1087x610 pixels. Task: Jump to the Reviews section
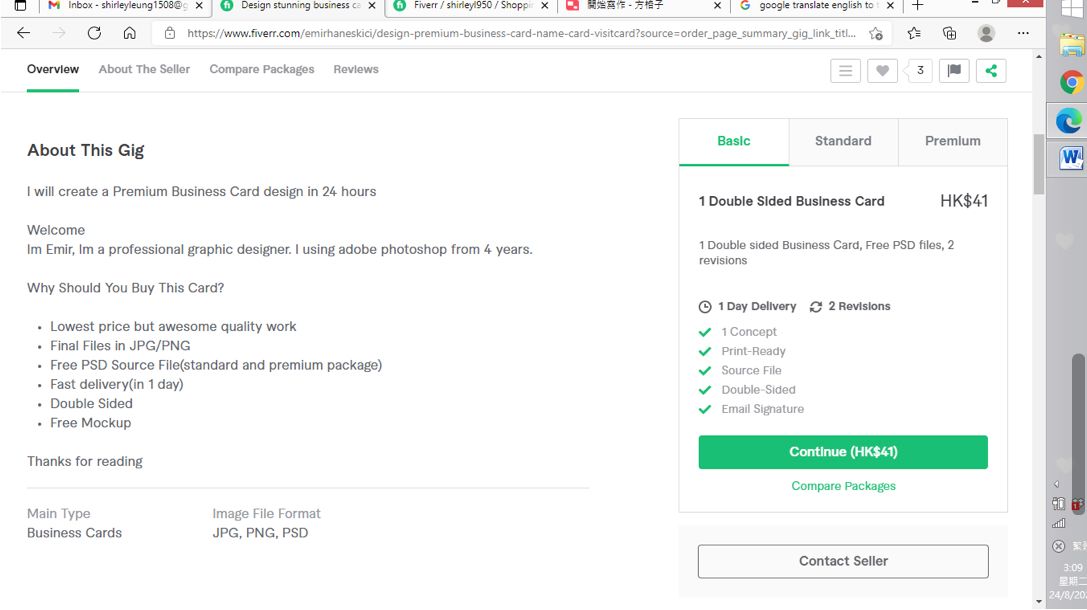pos(356,69)
